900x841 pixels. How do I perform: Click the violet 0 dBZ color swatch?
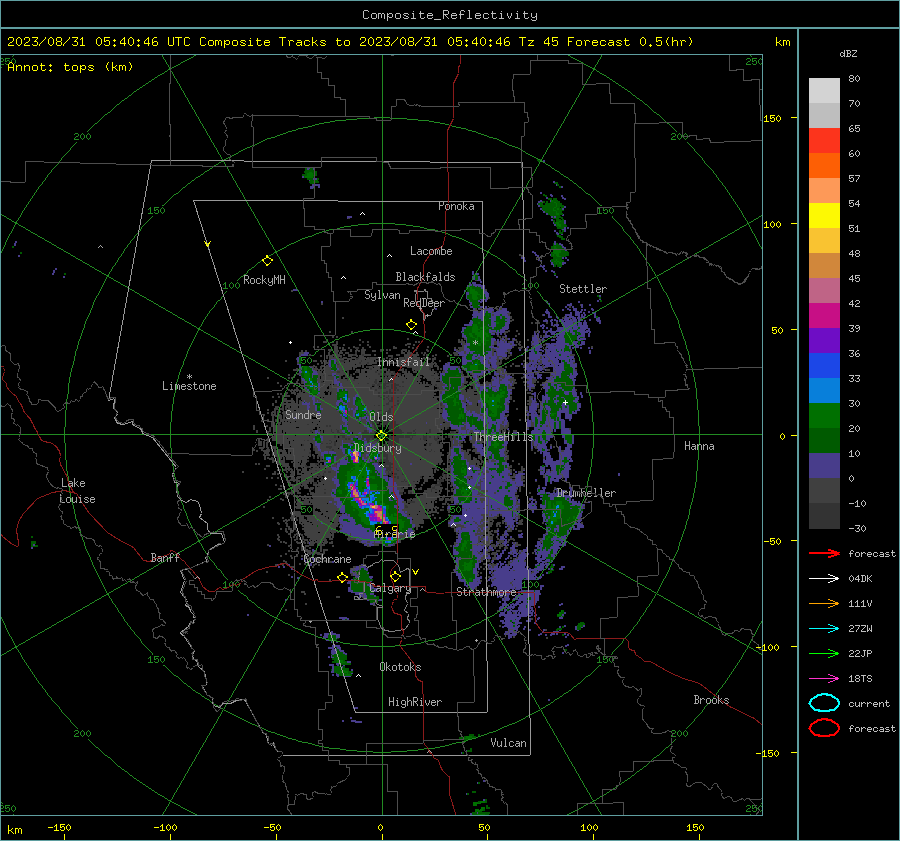click(x=824, y=466)
